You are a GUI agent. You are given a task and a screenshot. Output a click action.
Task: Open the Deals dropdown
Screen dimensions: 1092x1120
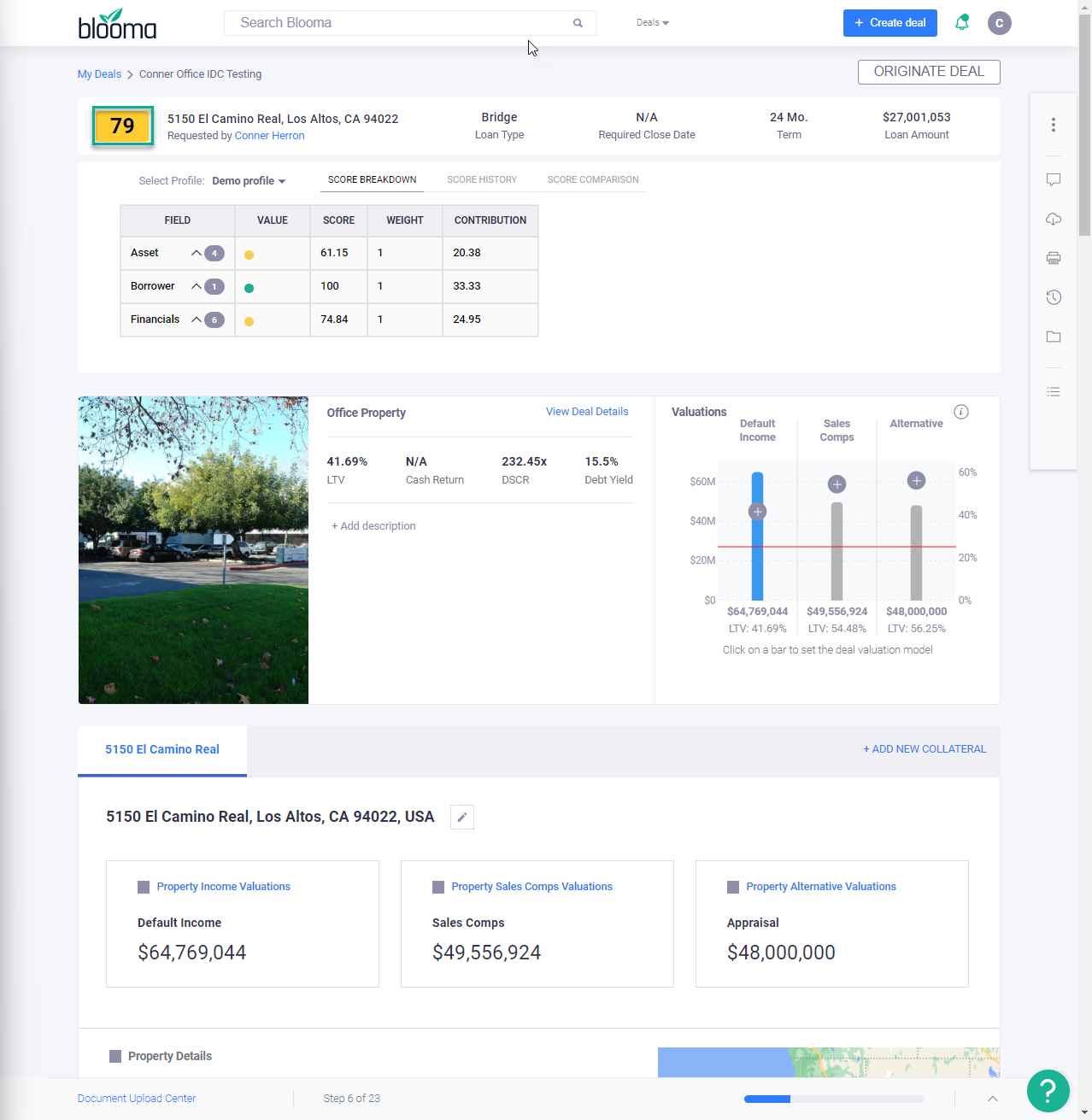click(x=653, y=23)
